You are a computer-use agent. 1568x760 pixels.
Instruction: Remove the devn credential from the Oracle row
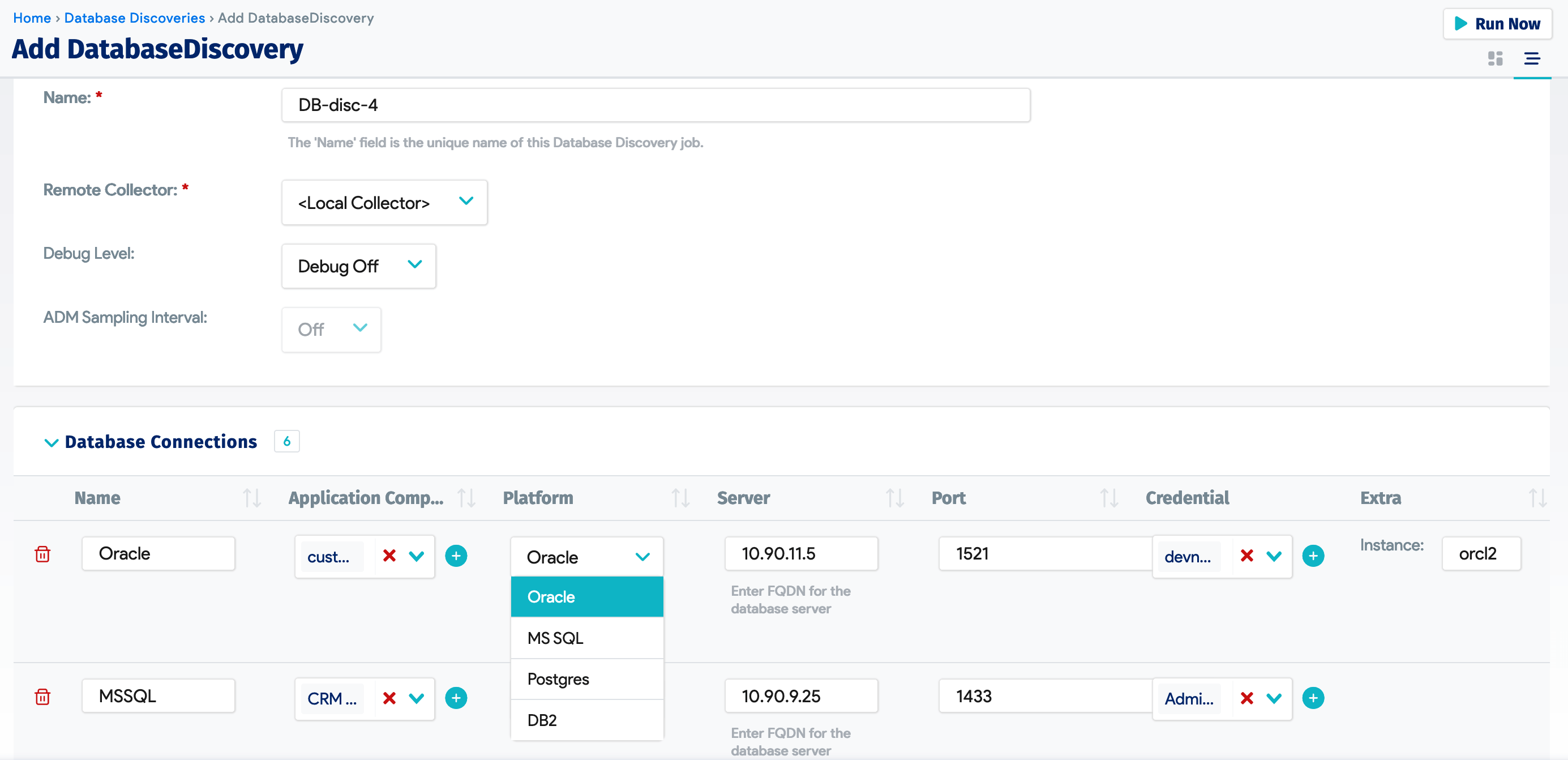pyautogui.click(x=1246, y=556)
